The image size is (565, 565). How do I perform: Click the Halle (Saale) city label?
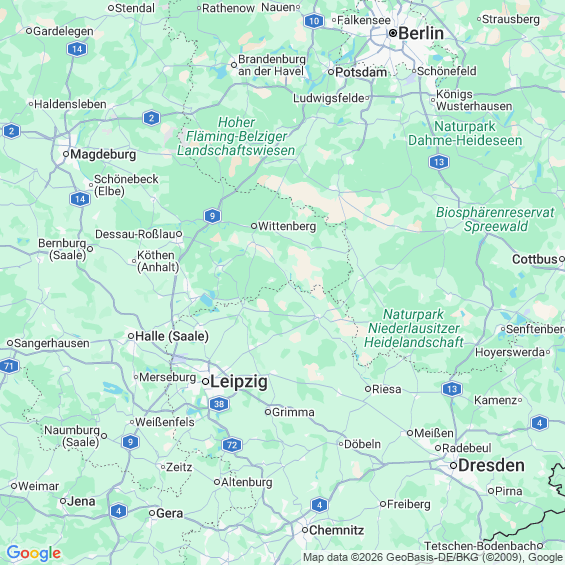[172, 336]
